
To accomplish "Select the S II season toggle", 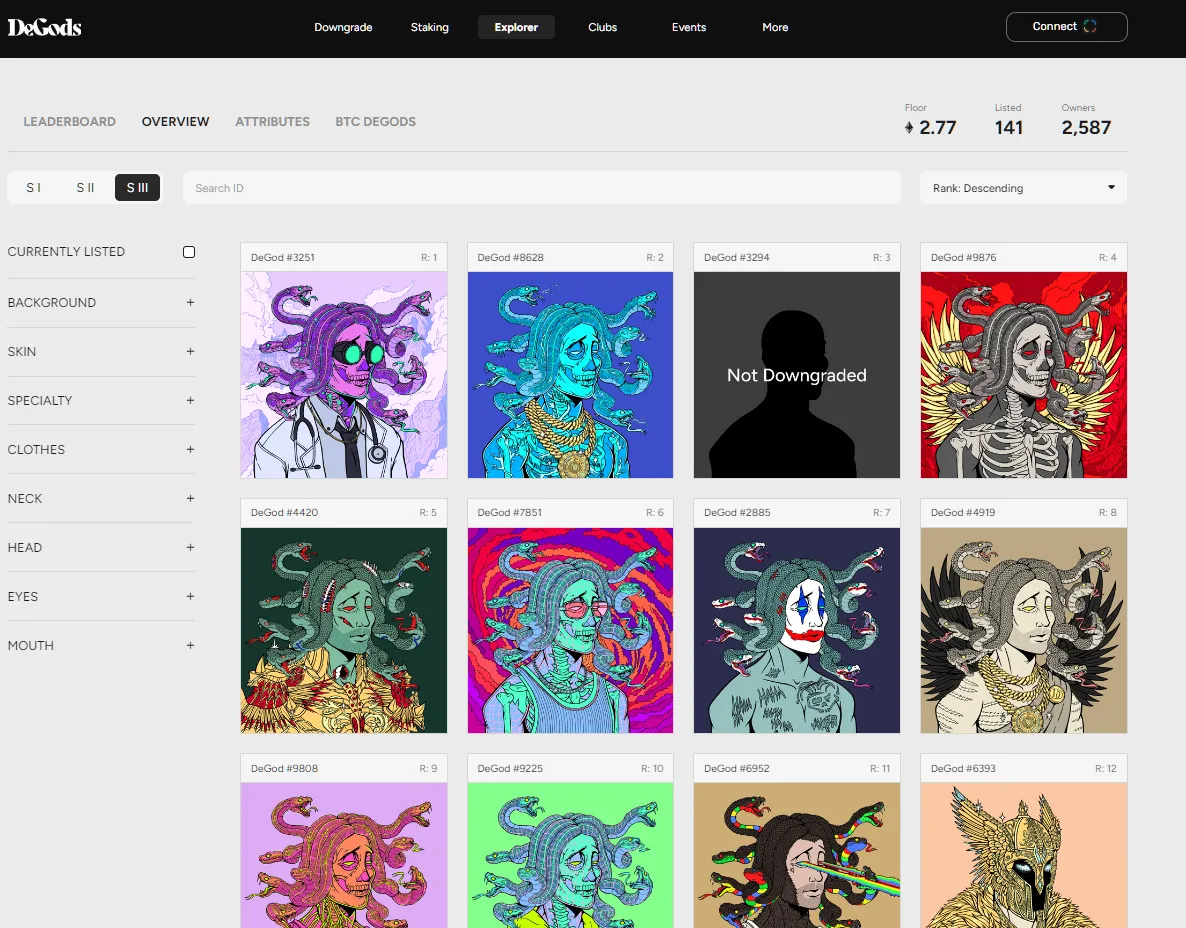I will [x=85, y=188].
